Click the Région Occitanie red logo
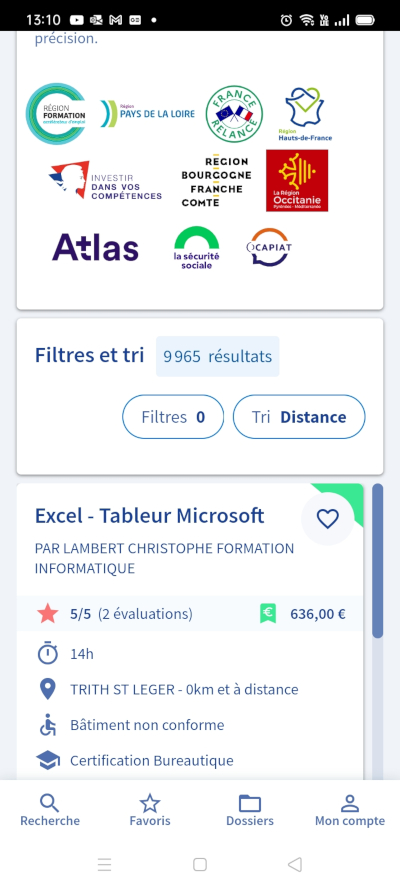The image size is (400, 889). [x=297, y=180]
